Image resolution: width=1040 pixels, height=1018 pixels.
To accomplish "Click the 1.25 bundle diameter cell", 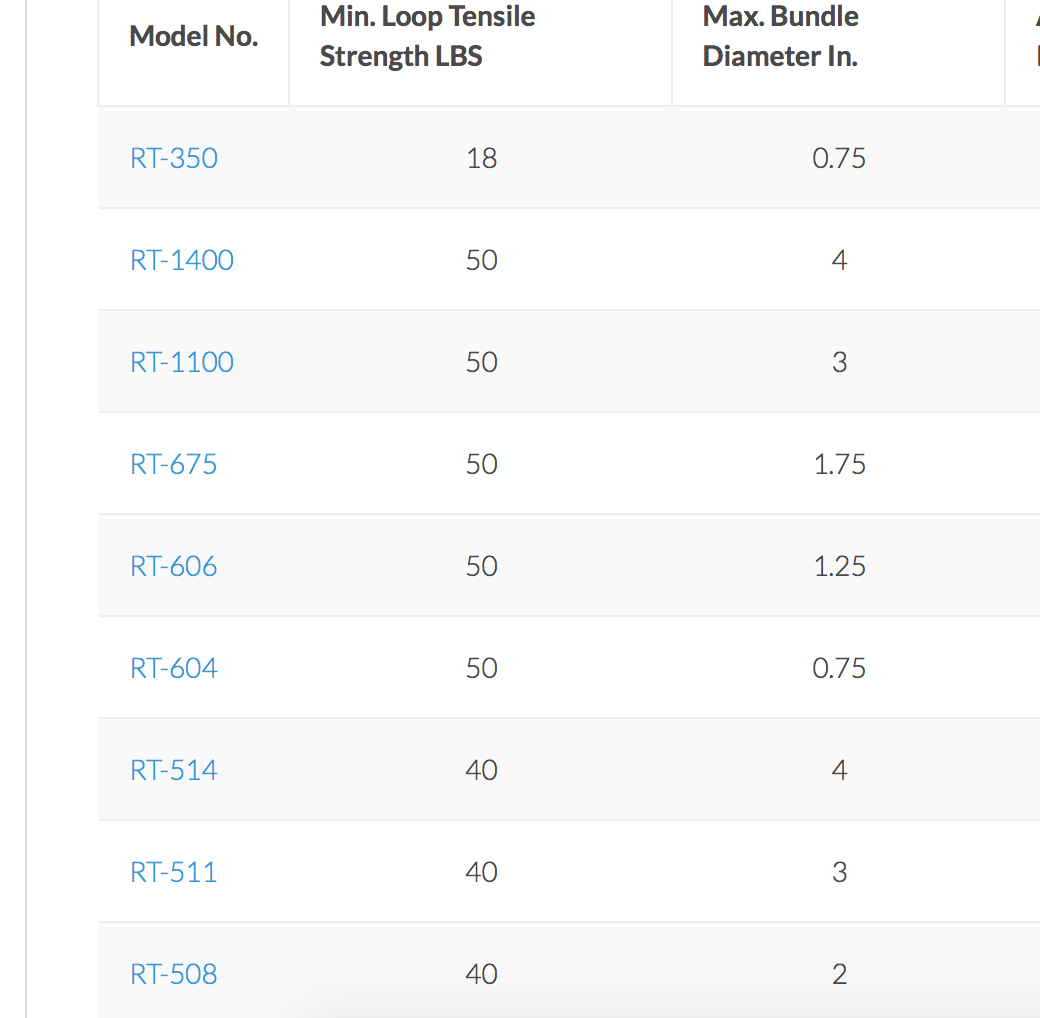I will (x=839, y=566).
